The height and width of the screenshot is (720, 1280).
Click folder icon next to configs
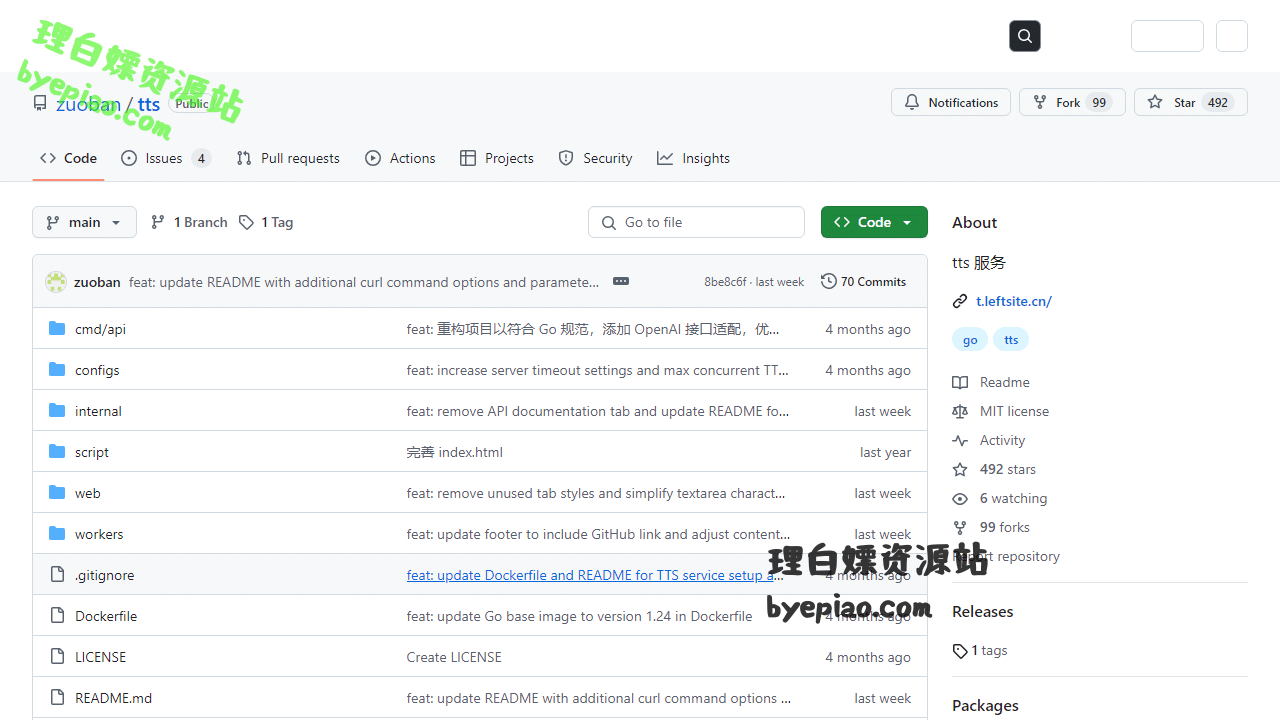click(x=57, y=370)
